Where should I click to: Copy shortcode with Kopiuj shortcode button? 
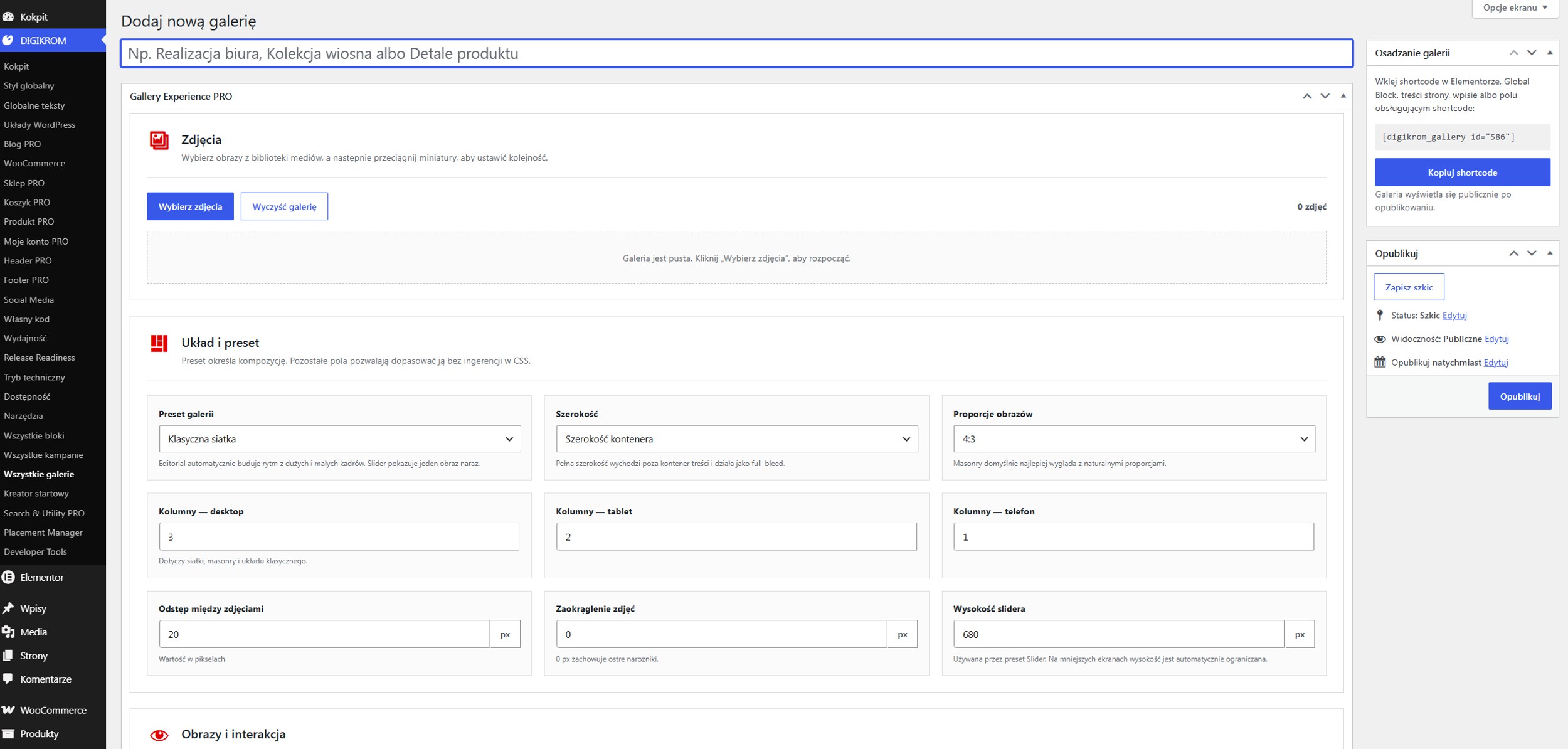[1462, 172]
